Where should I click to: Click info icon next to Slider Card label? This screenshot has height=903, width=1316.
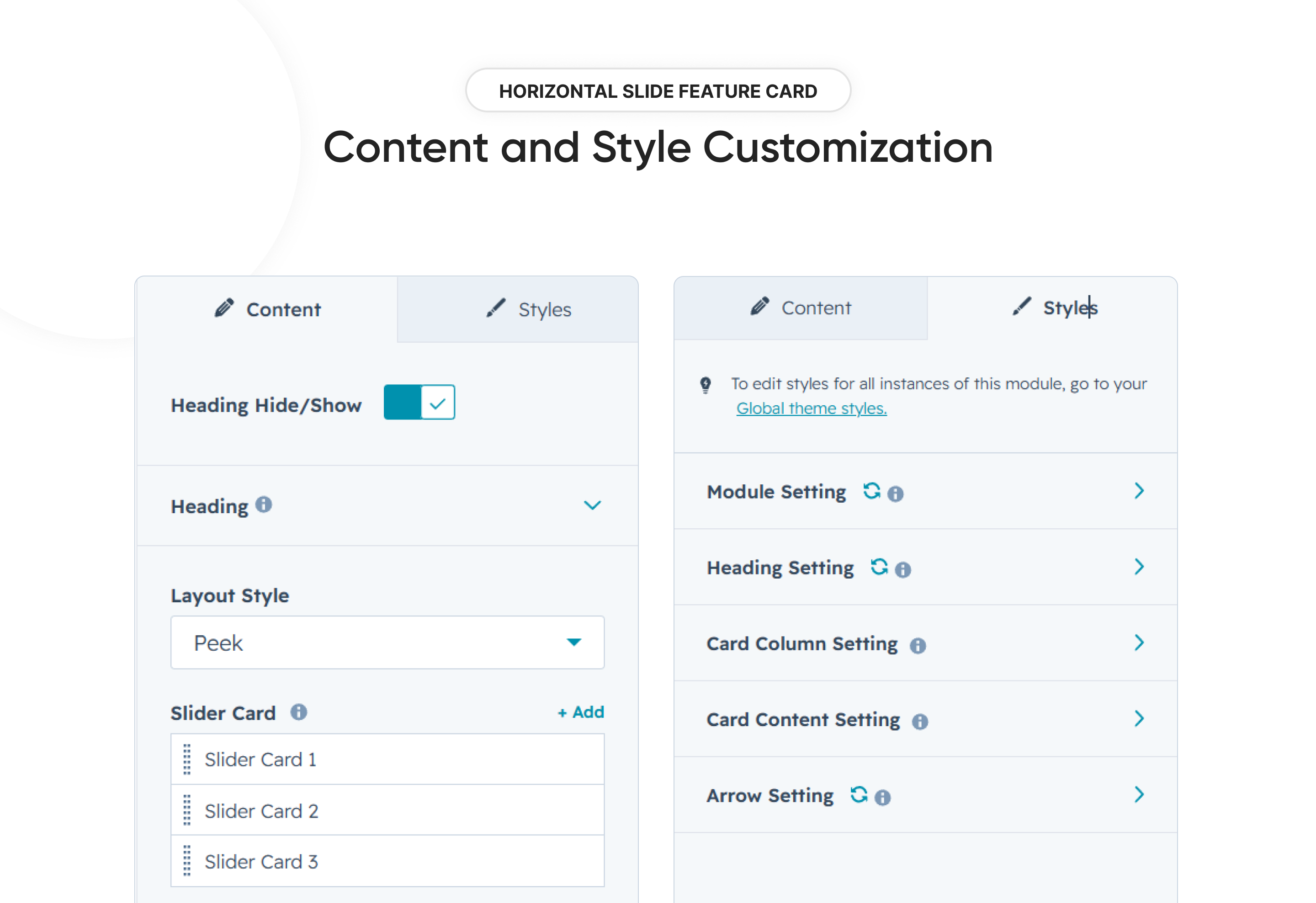pyautogui.click(x=299, y=712)
